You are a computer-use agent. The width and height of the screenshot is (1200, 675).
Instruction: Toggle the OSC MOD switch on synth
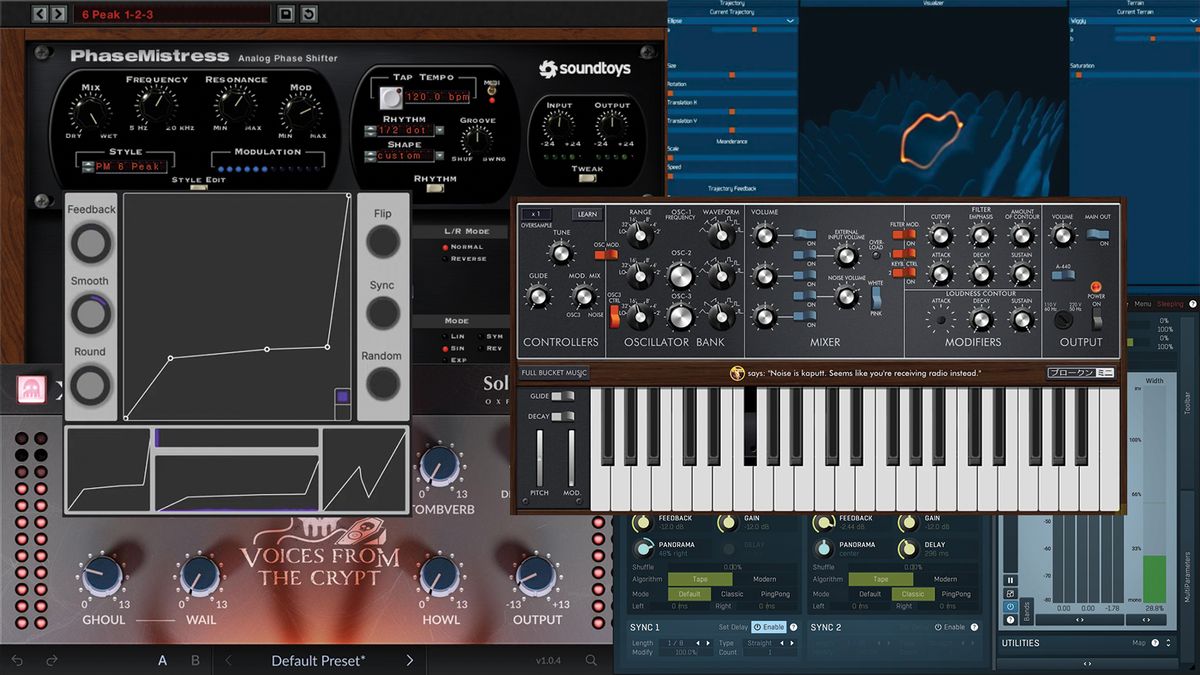pos(604,255)
